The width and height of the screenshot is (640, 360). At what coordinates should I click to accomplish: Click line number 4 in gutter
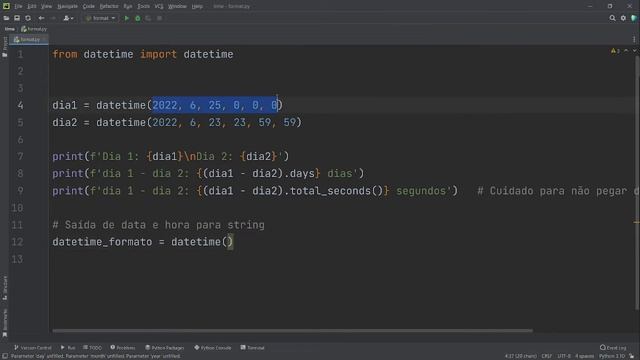coord(20,105)
